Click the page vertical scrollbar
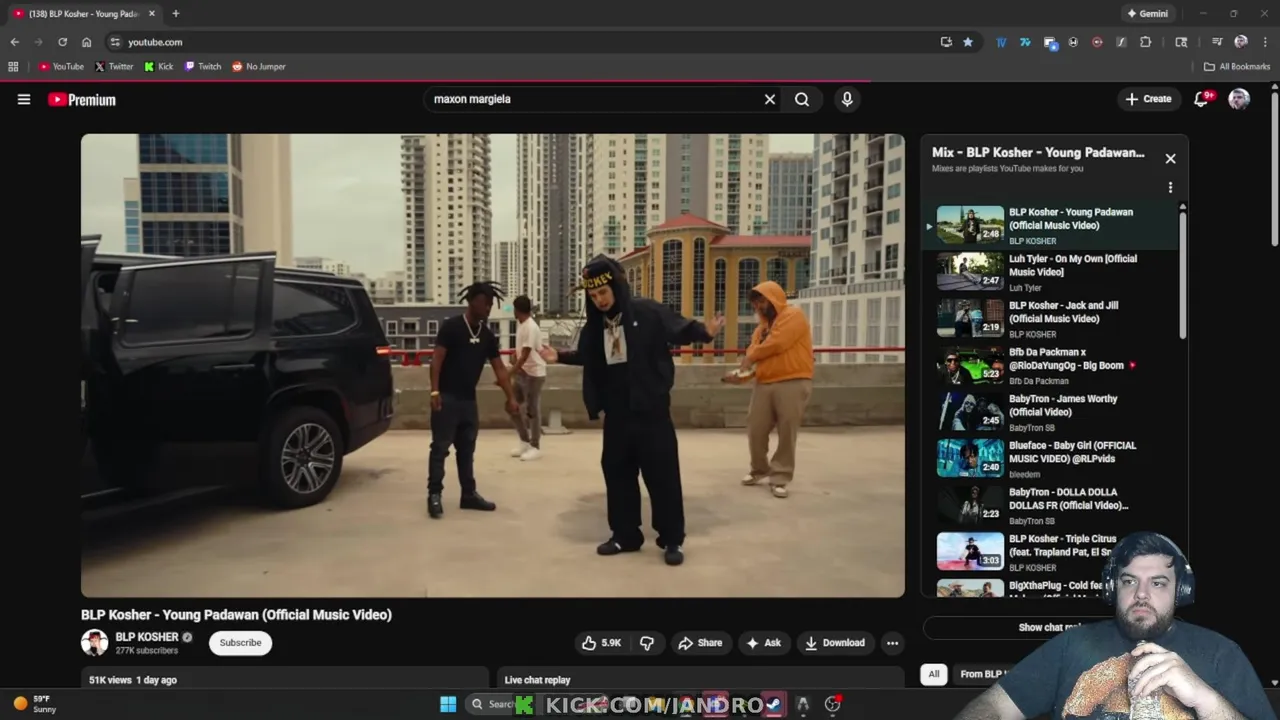The image size is (1280, 720). coord(1274,170)
